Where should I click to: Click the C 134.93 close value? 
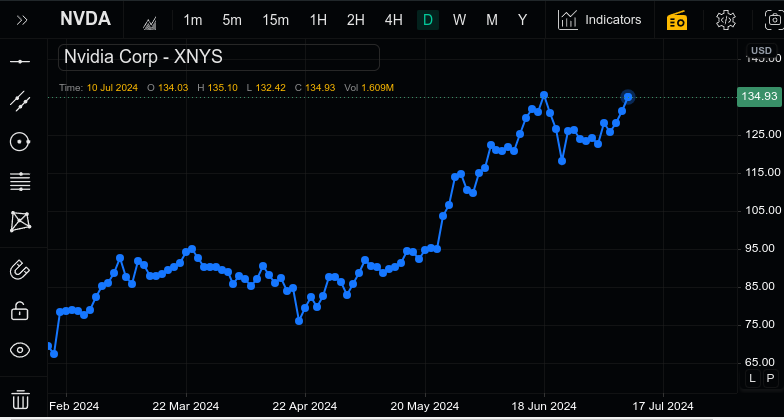315,88
